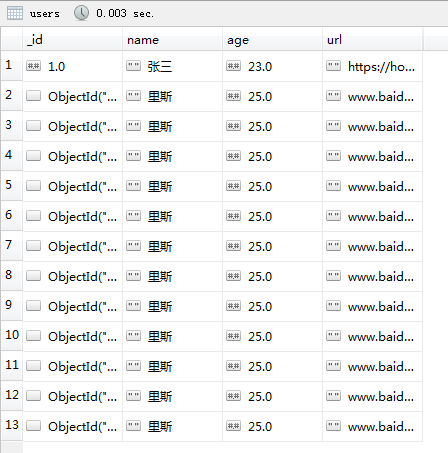Image resolution: width=448 pixels, height=453 pixels.
Task: Click the number icon beside 23.0
Action: (x=233, y=66)
